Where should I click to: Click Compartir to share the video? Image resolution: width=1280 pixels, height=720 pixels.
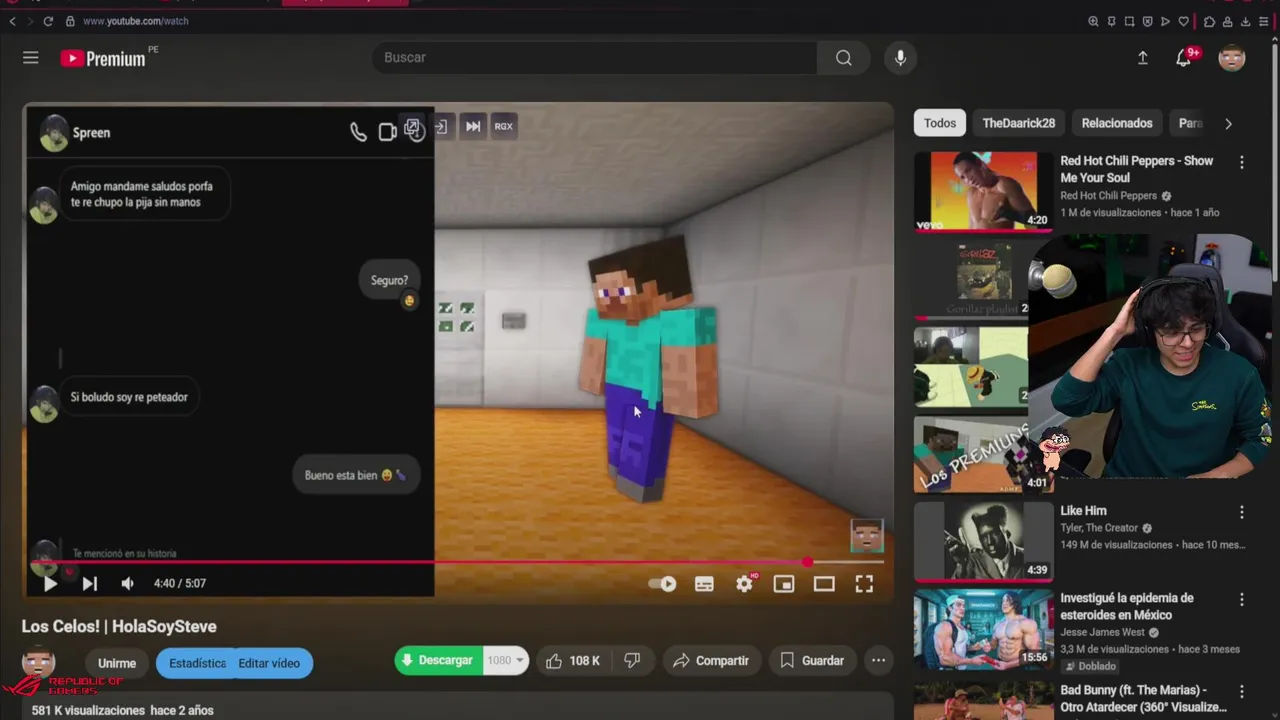point(711,661)
